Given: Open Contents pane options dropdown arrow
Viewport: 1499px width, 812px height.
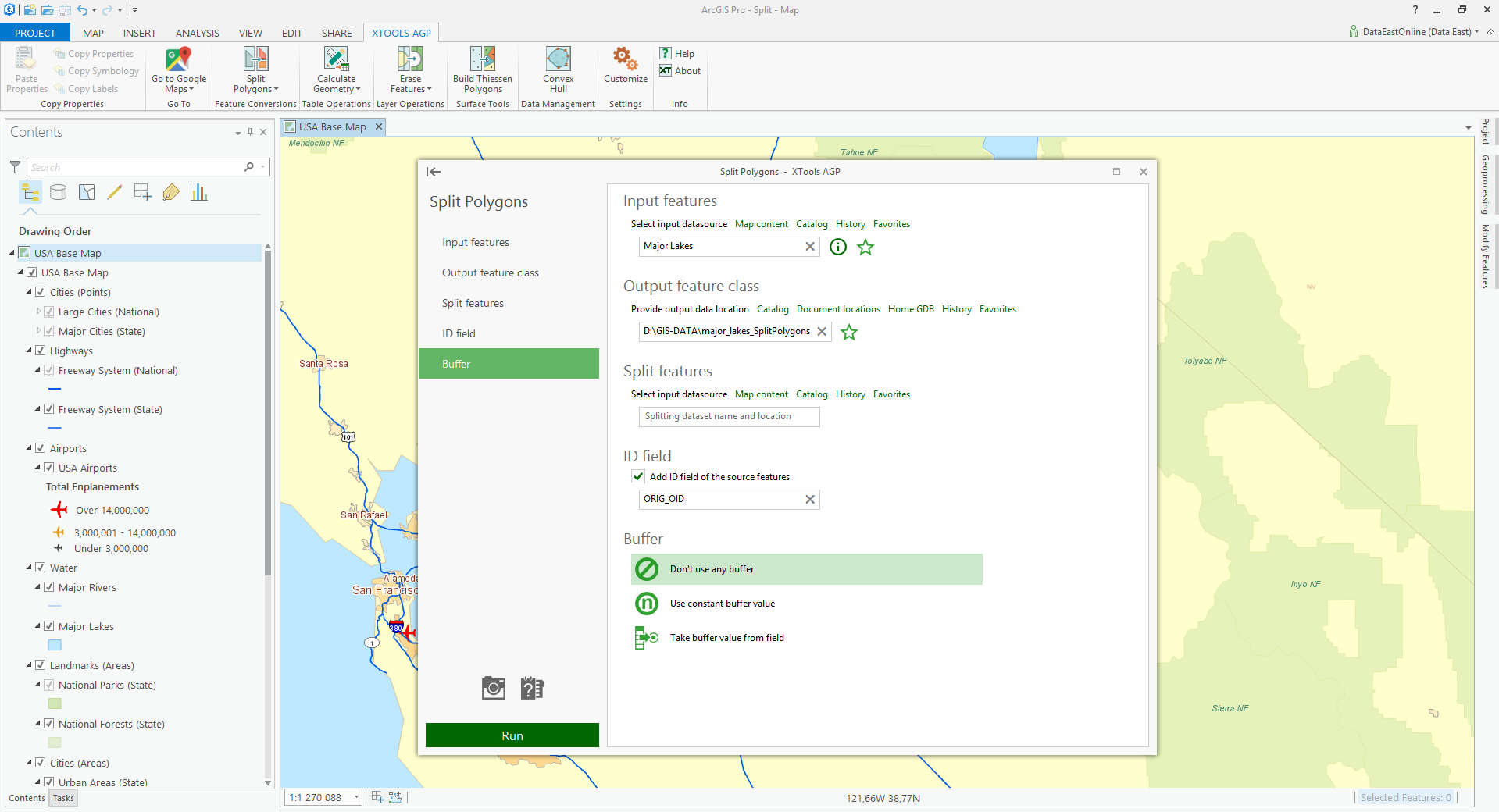Looking at the screenshot, I should coord(237,133).
